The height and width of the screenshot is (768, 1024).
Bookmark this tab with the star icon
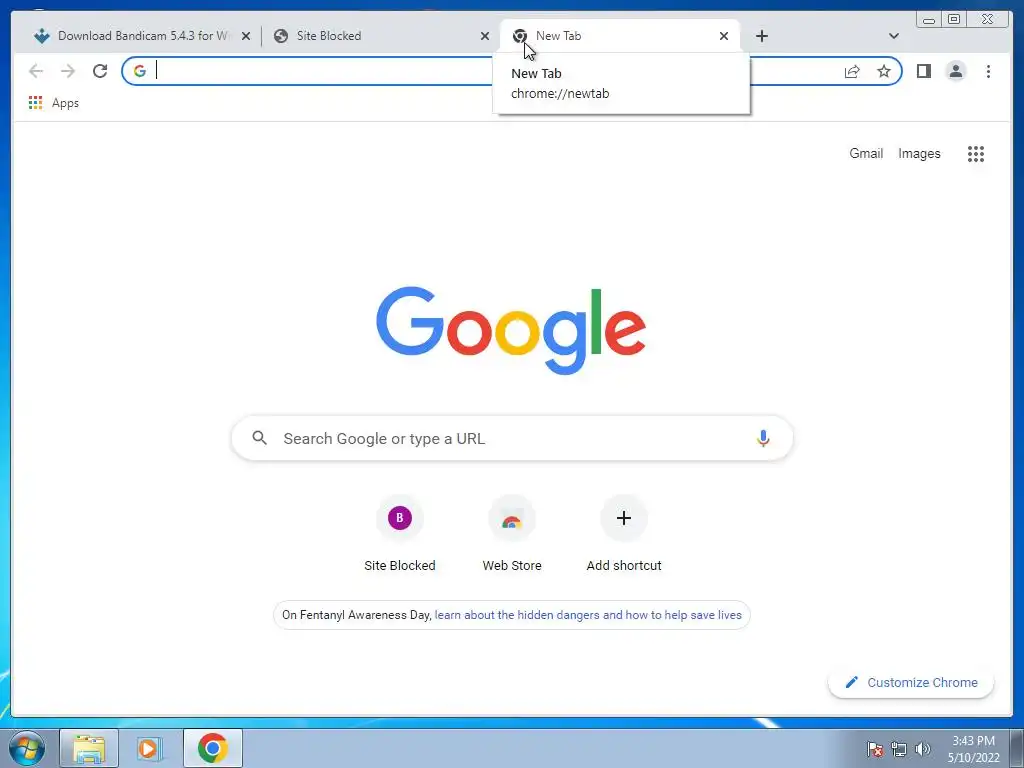[x=884, y=71]
